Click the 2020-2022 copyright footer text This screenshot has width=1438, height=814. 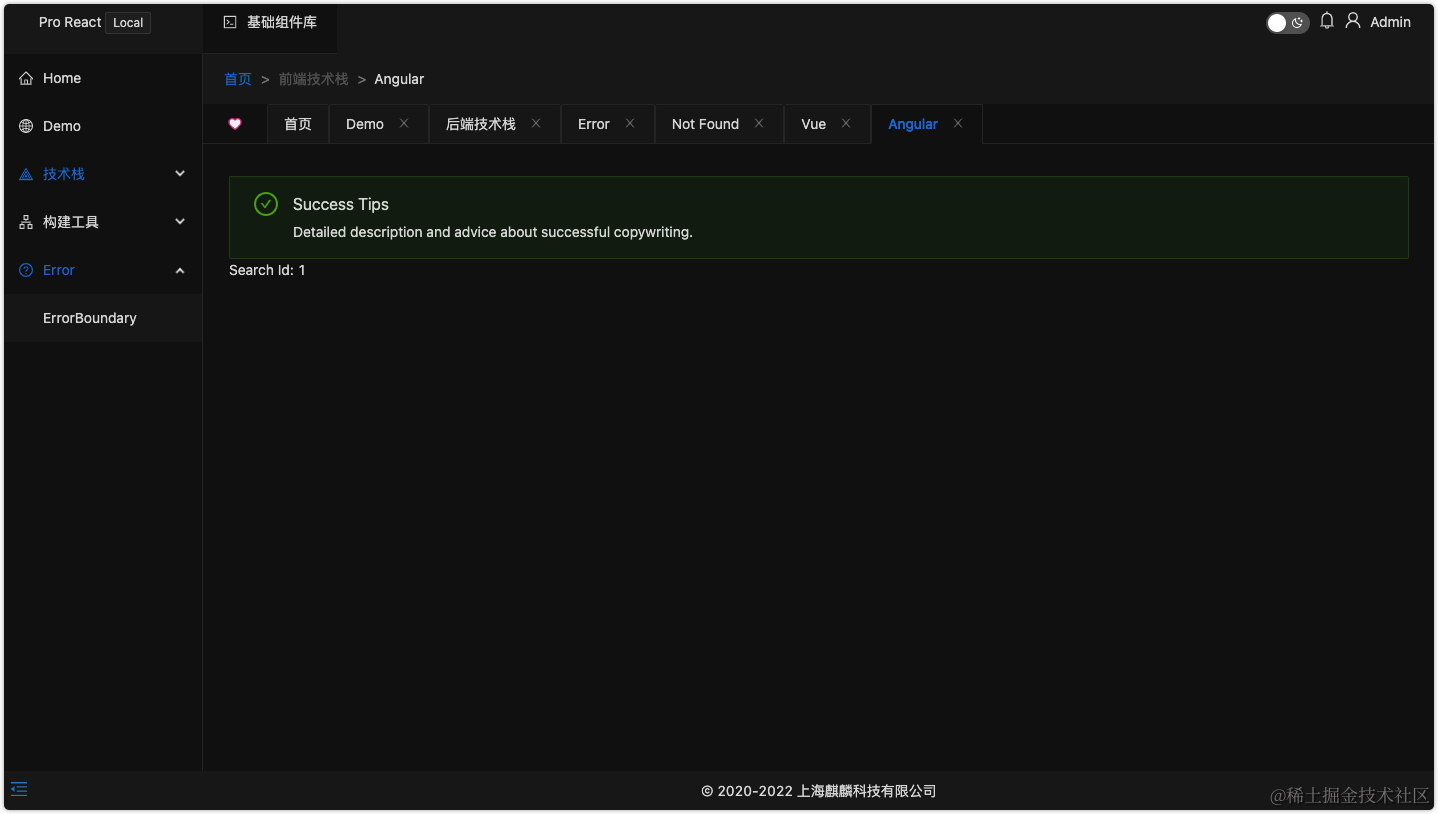coord(819,791)
